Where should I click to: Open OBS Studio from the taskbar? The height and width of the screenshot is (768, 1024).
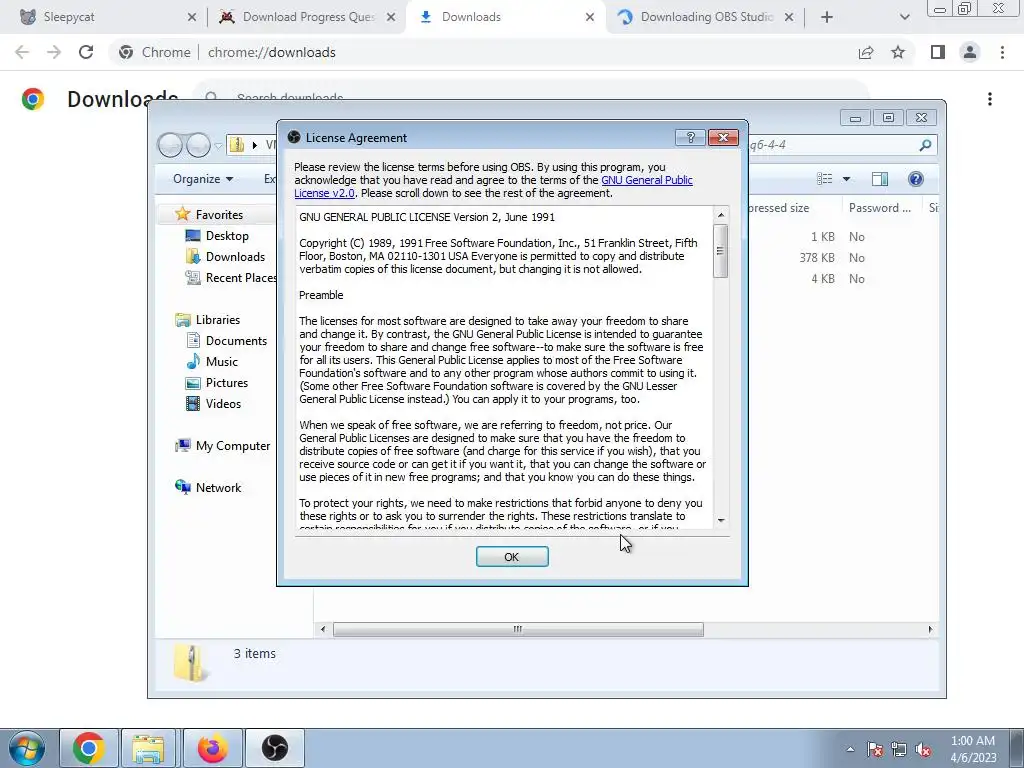(x=275, y=748)
